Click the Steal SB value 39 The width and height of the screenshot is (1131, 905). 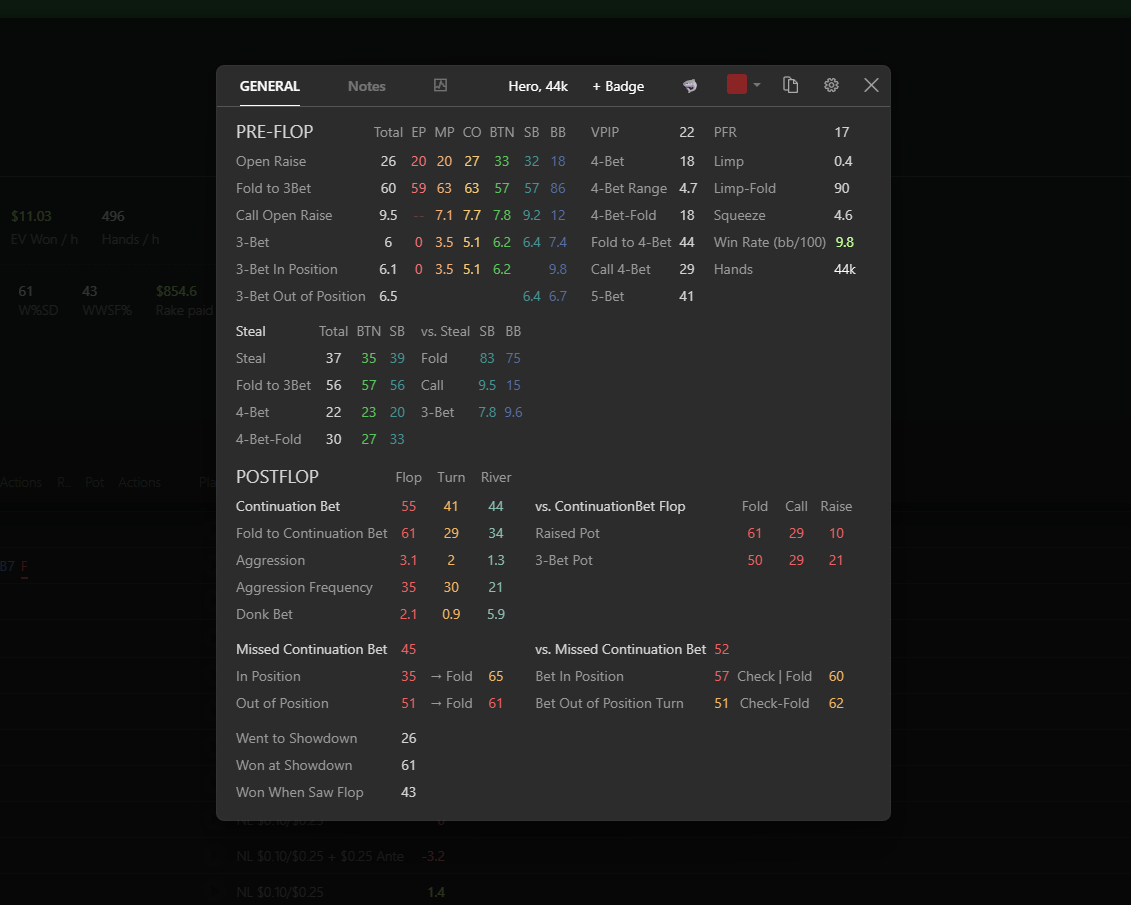[x=397, y=358]
